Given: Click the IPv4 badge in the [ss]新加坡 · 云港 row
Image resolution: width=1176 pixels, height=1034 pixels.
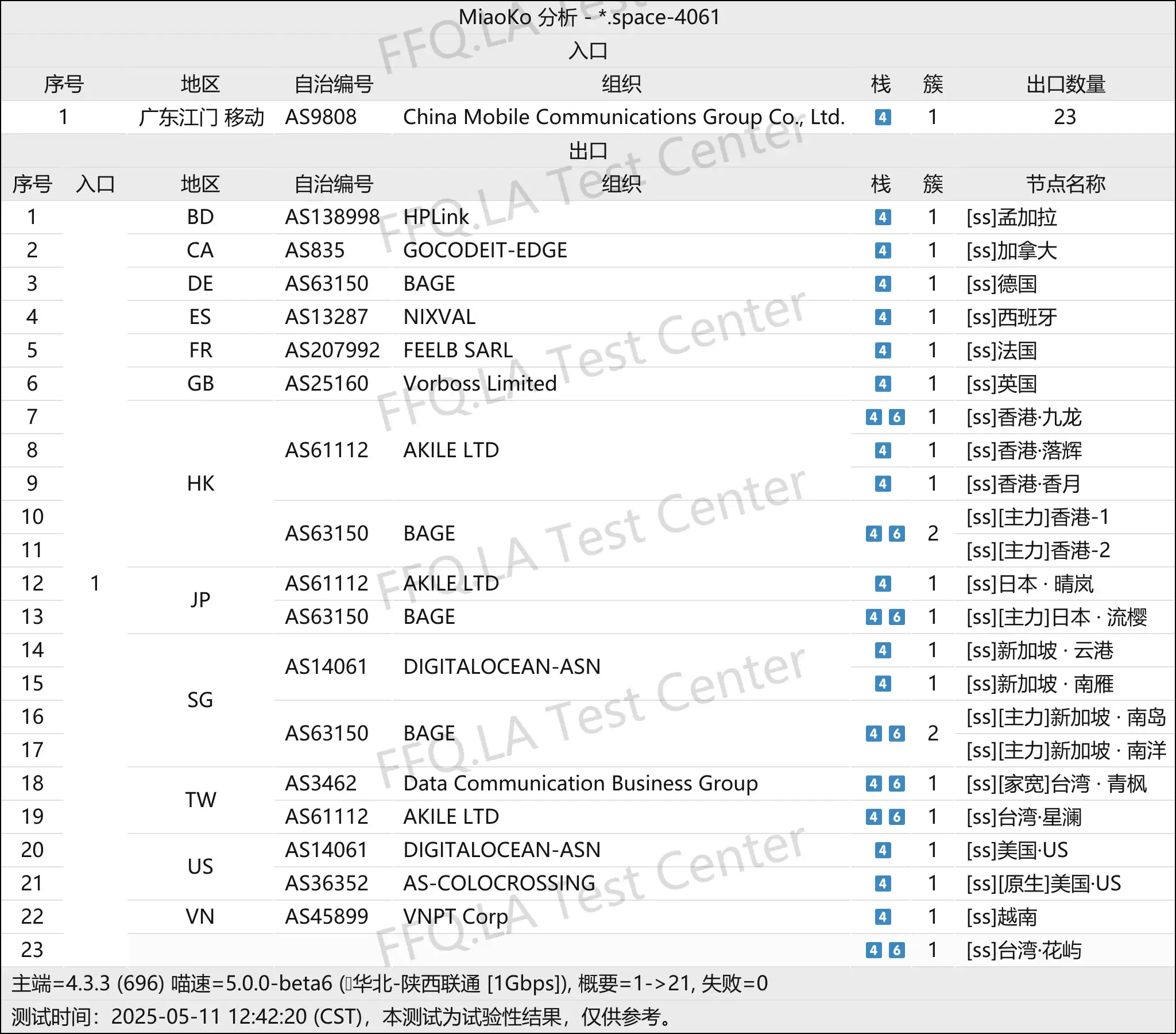Looking at the screenshot, I should pyautogui.click(x=883, y=651).
